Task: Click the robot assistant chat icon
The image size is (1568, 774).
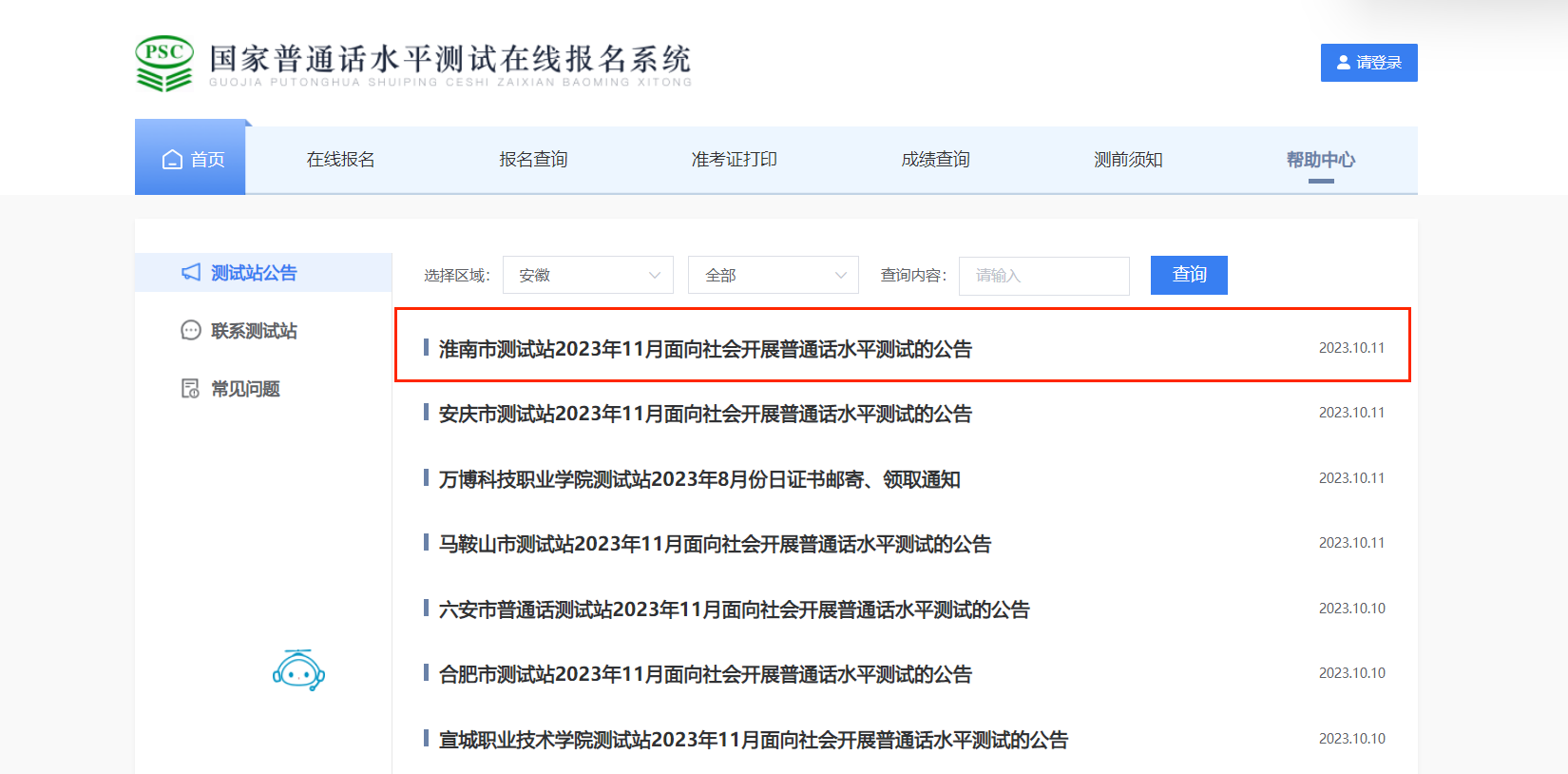Action: pos(298,671)
